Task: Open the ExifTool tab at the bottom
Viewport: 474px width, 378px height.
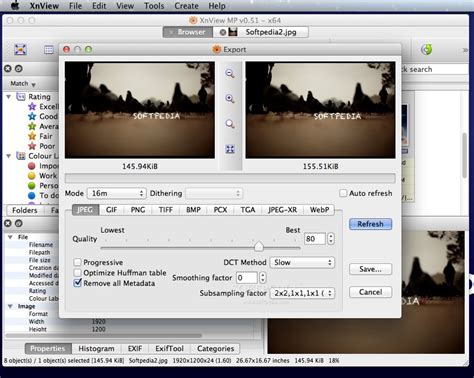Action: point(169,349)
